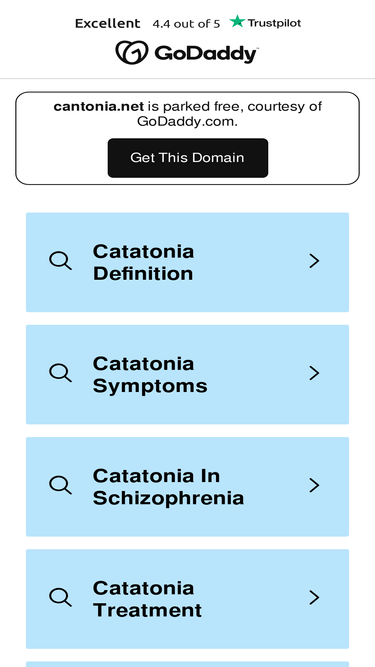Open the chevron arrow on Catatonia In Schizophrenia

coord(314,485)
